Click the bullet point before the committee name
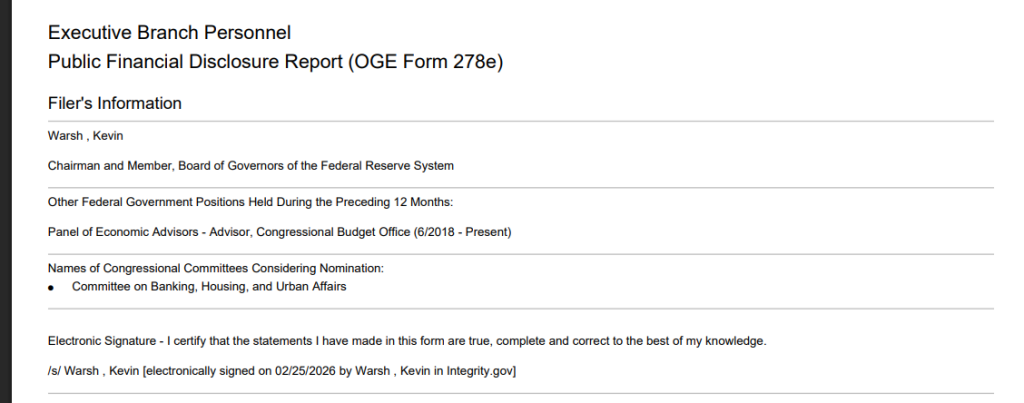Screen dimensions: 1024x403 [x=51, y=288]
